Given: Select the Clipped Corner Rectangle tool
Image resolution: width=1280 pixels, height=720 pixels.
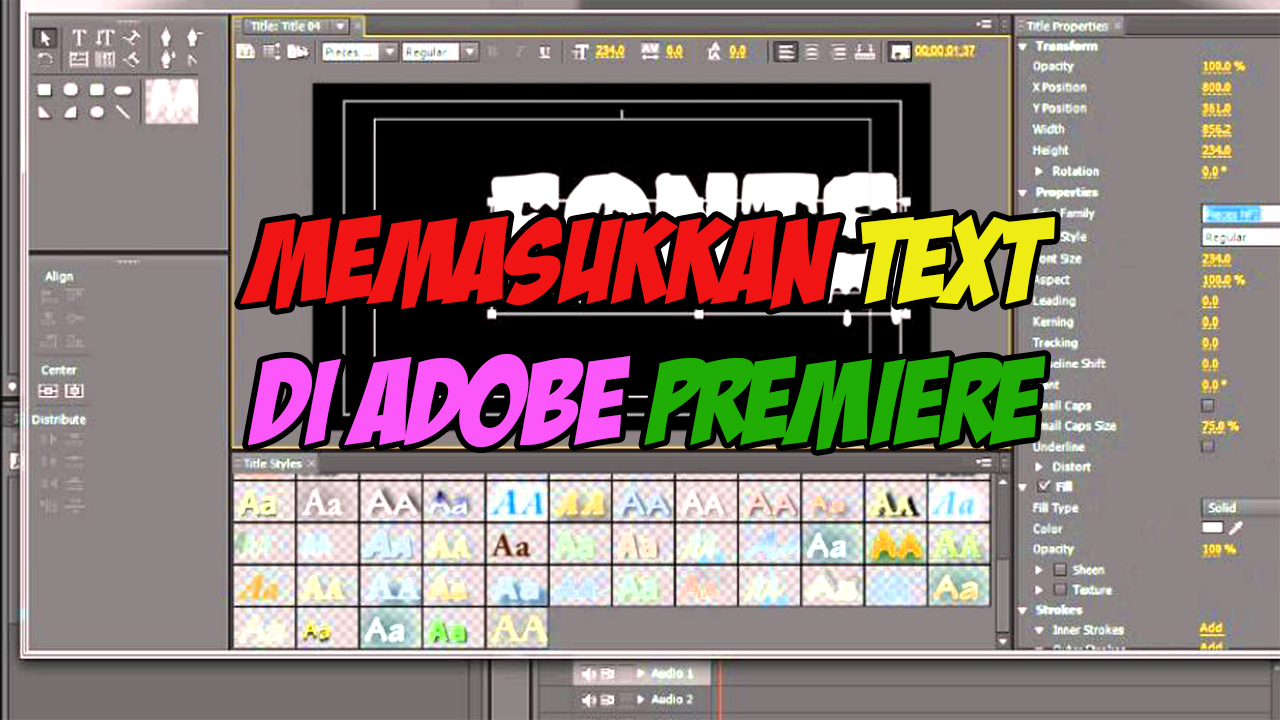Looking at the screenshot, I should point(71,89).
